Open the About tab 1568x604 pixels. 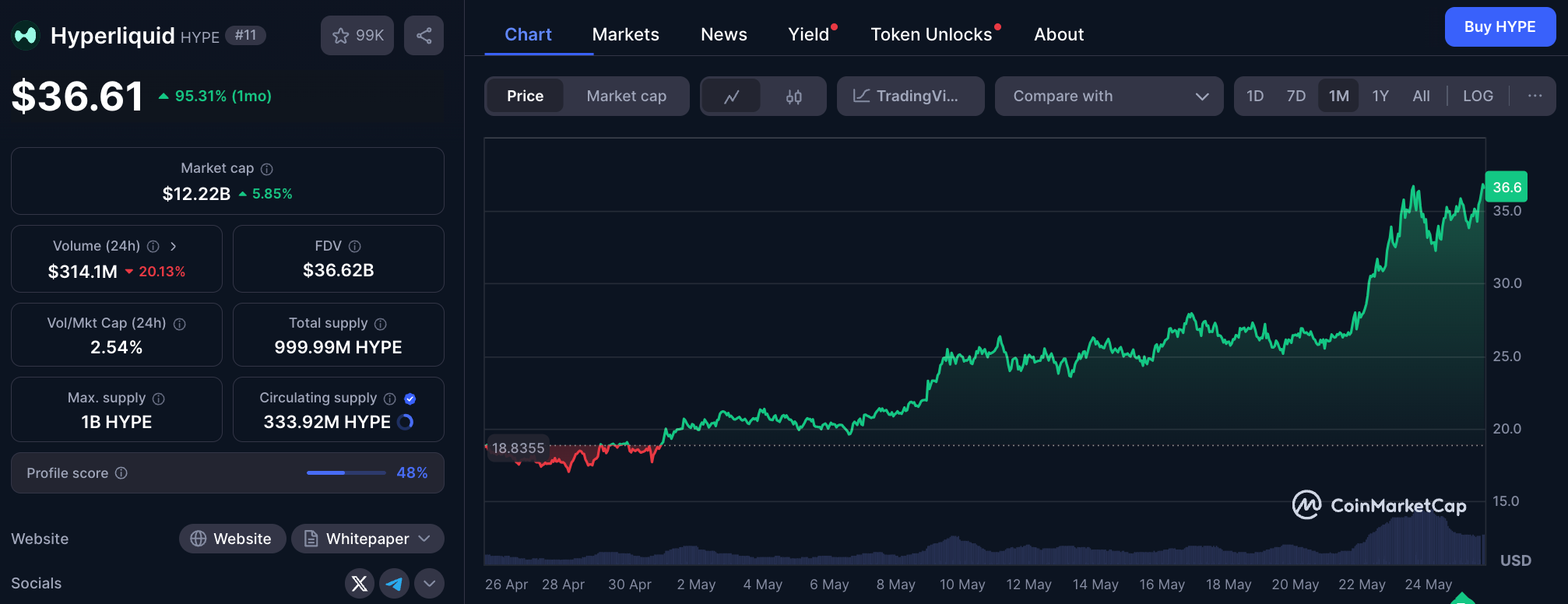coord(1059,34)
